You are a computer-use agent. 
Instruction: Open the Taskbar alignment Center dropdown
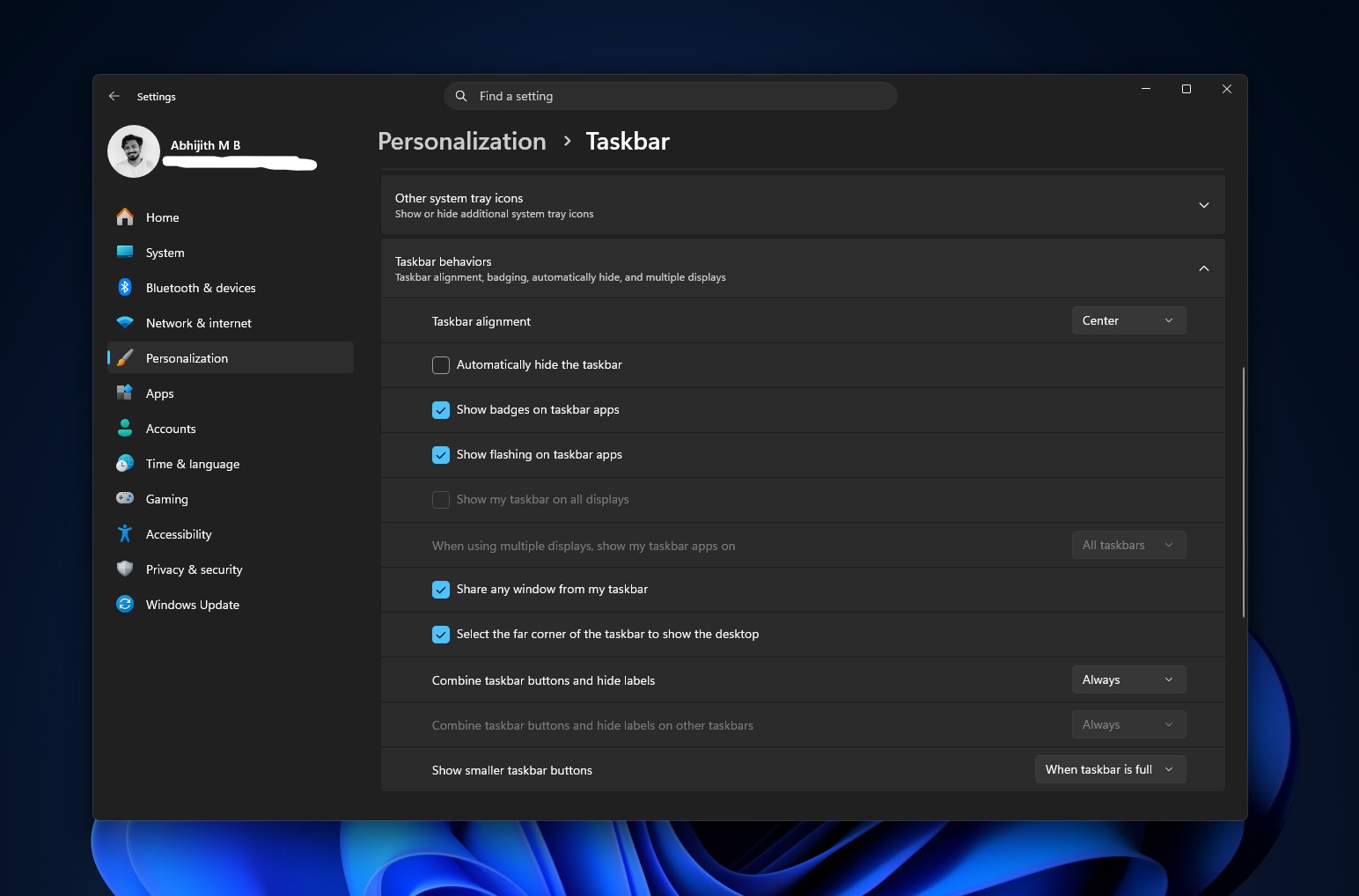(x=1128, y=320)
